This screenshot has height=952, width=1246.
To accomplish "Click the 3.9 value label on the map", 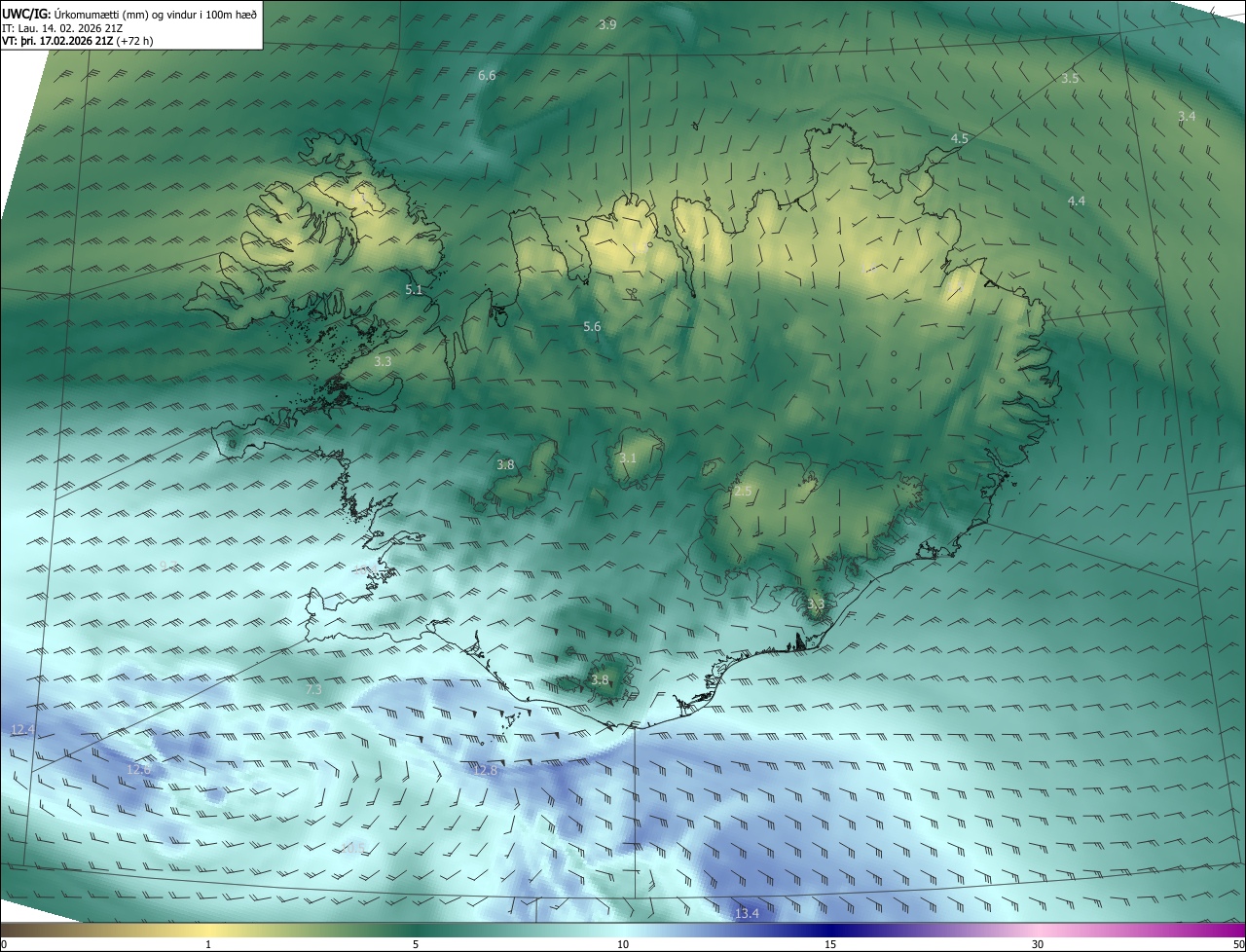I will tap(606, 24).
